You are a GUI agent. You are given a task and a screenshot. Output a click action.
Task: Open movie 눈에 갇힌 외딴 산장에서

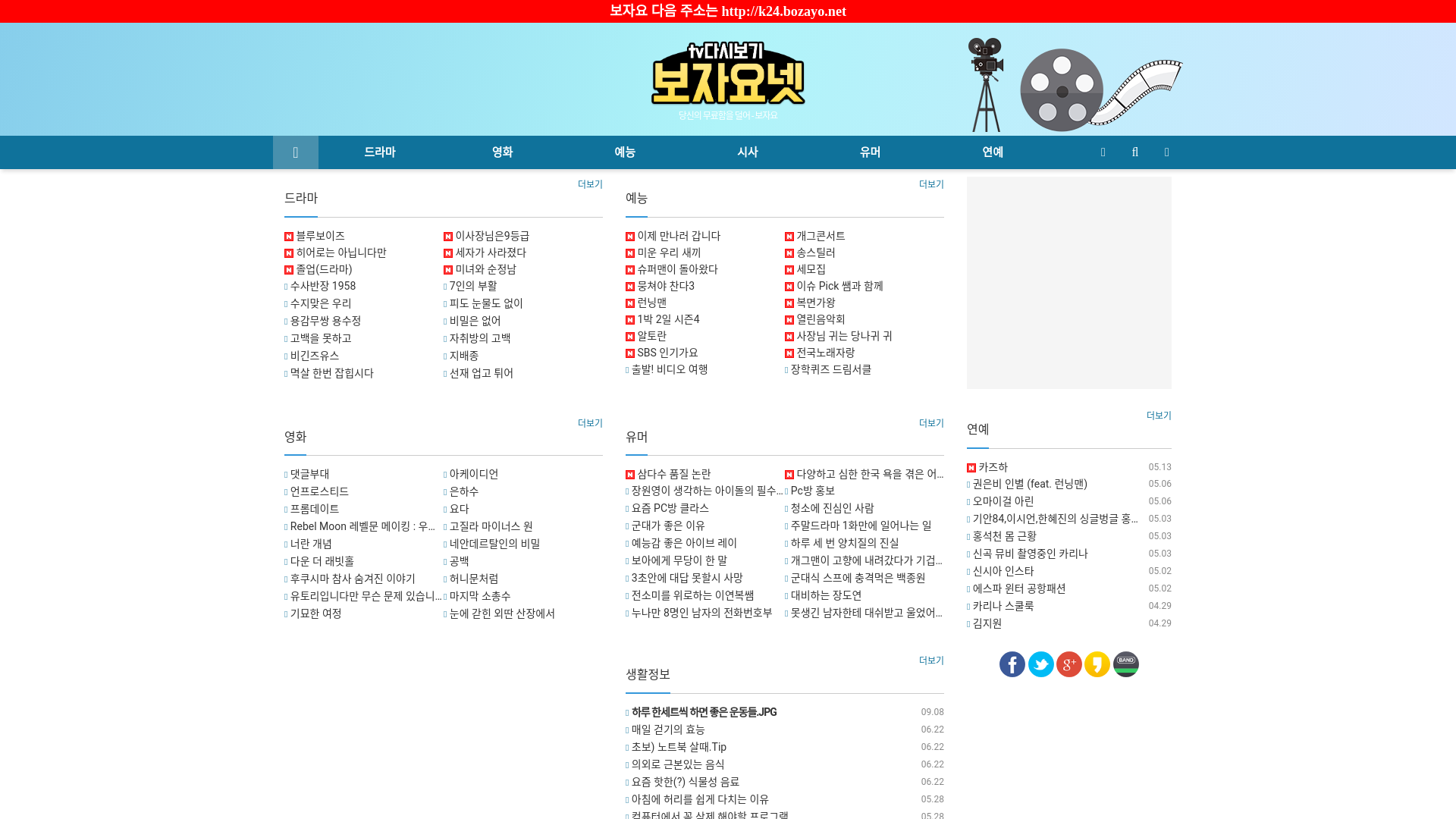502,613
